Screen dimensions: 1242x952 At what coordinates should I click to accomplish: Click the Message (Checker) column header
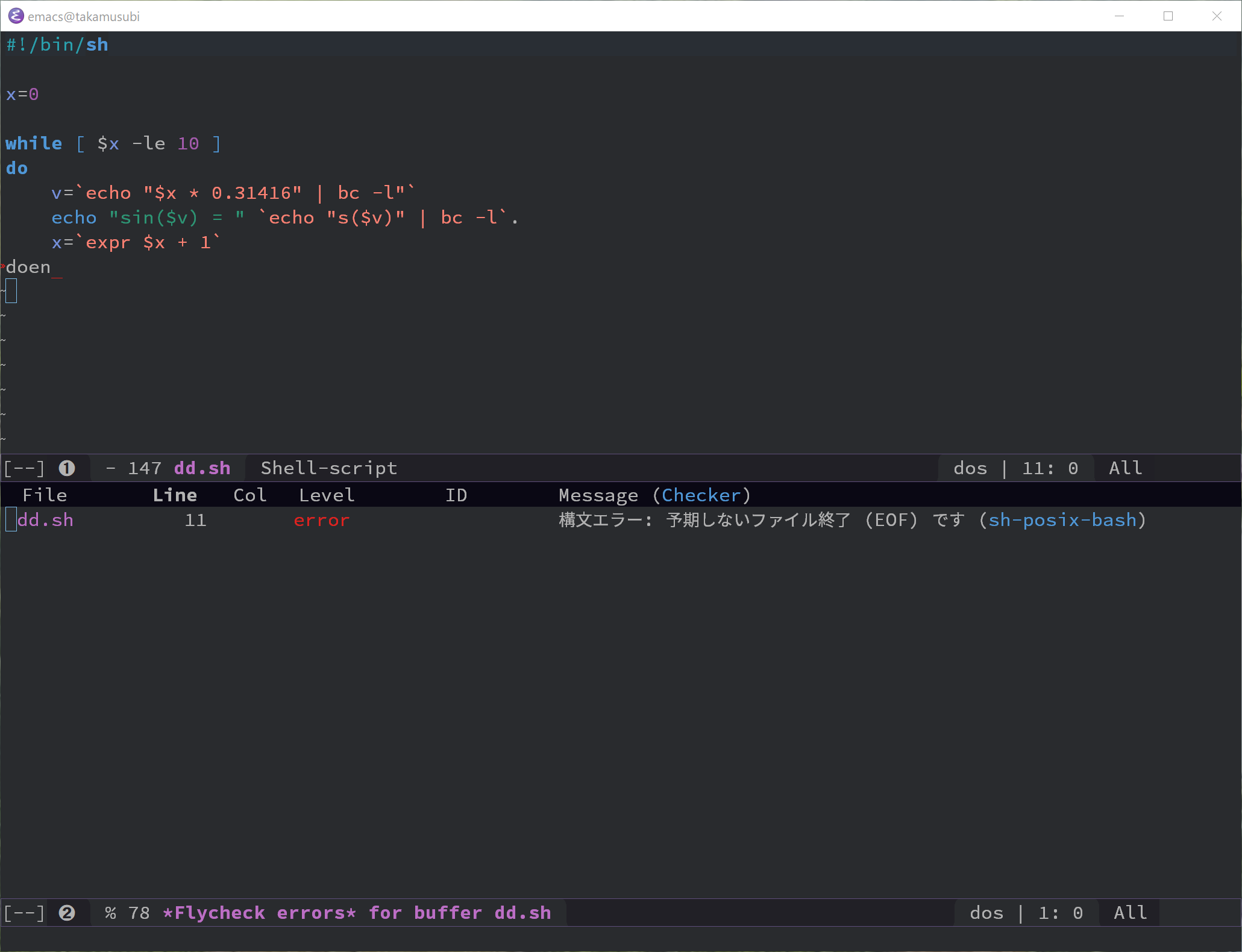click(x=654, y=495)
